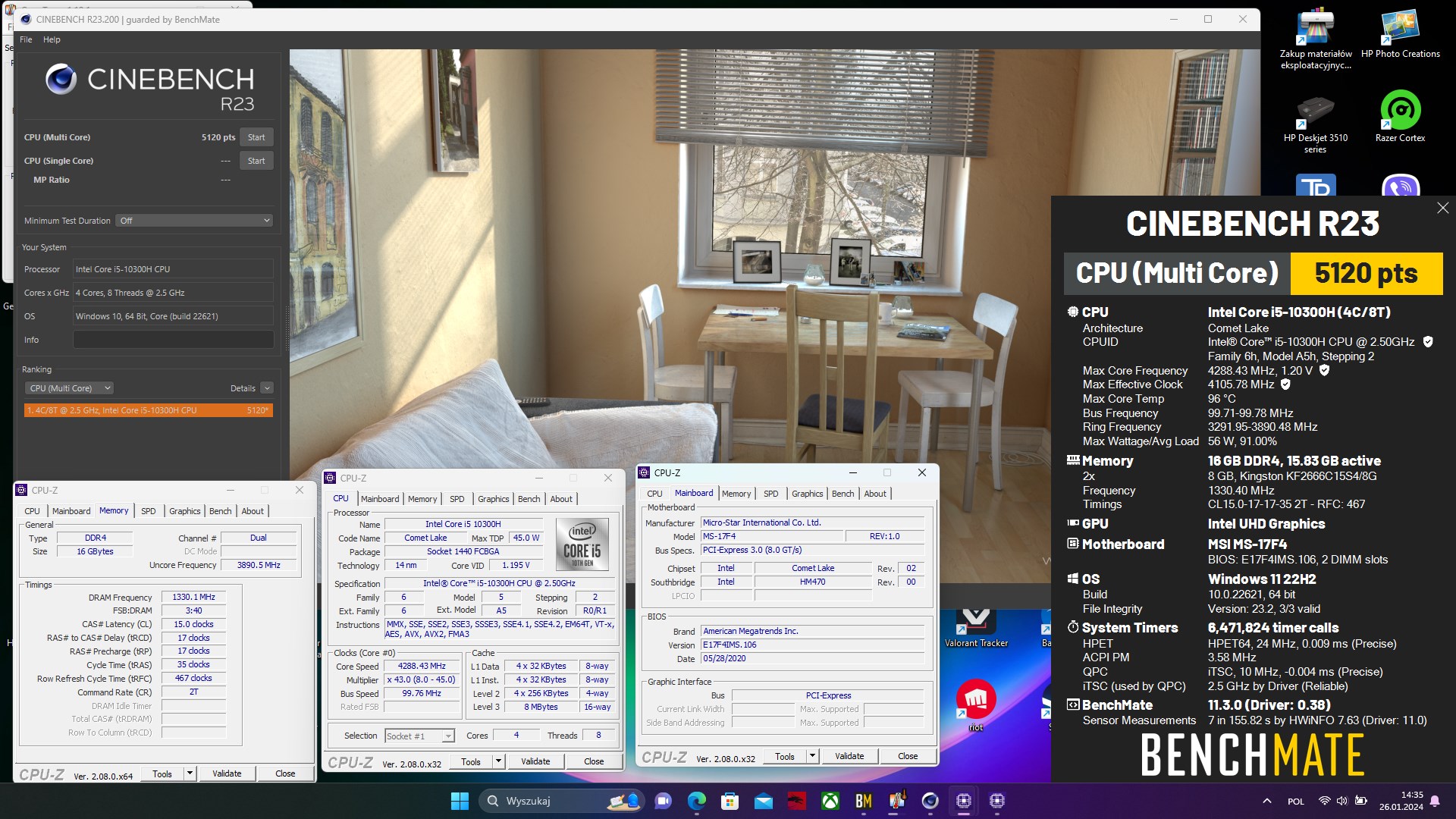This screenshot has width=1456, height=819.
Task: Open the Mail app in taskbar
Action: pos(763,801)
